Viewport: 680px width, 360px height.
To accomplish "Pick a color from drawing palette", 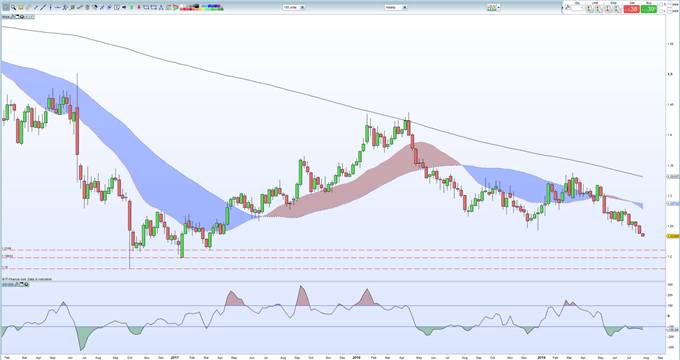I will coord(201,7).
